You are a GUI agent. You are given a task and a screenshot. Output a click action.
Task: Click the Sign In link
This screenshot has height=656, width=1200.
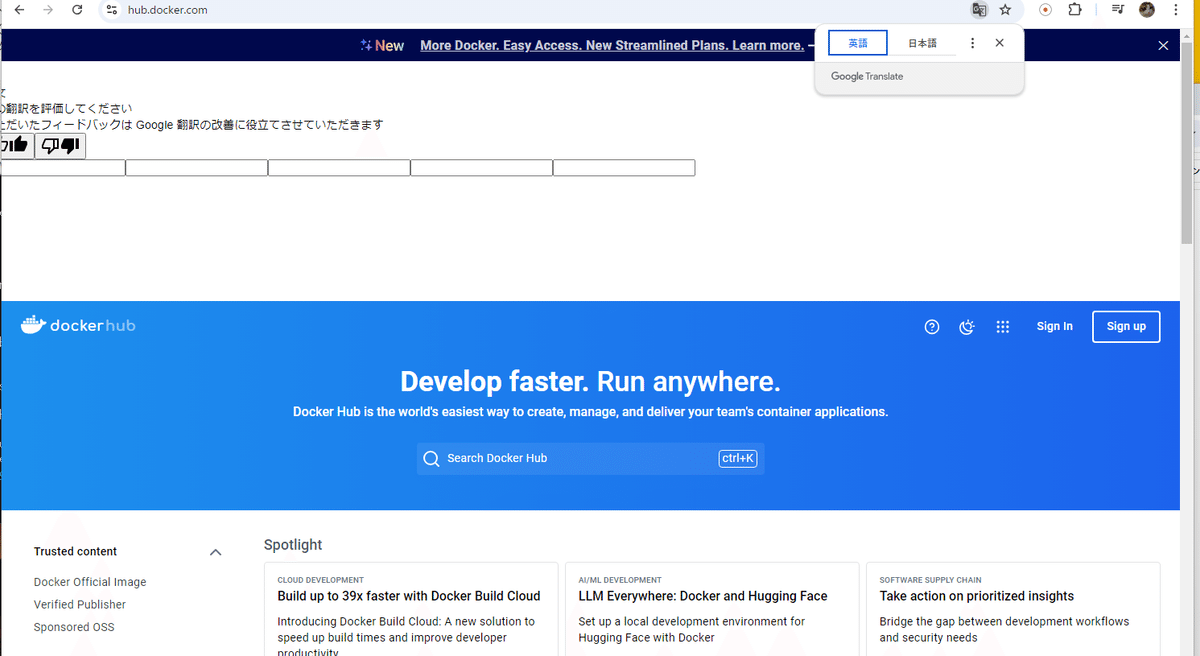(x=1054, y=326)
